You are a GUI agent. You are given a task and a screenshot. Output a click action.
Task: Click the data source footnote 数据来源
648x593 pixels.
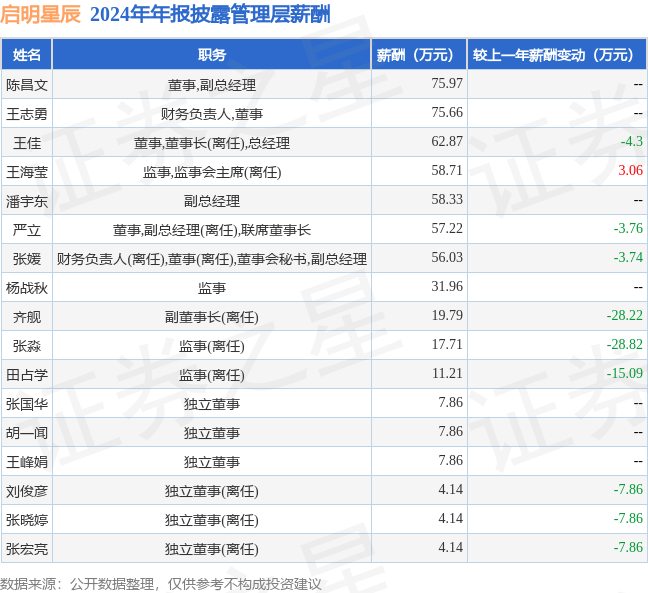point(160,584)
